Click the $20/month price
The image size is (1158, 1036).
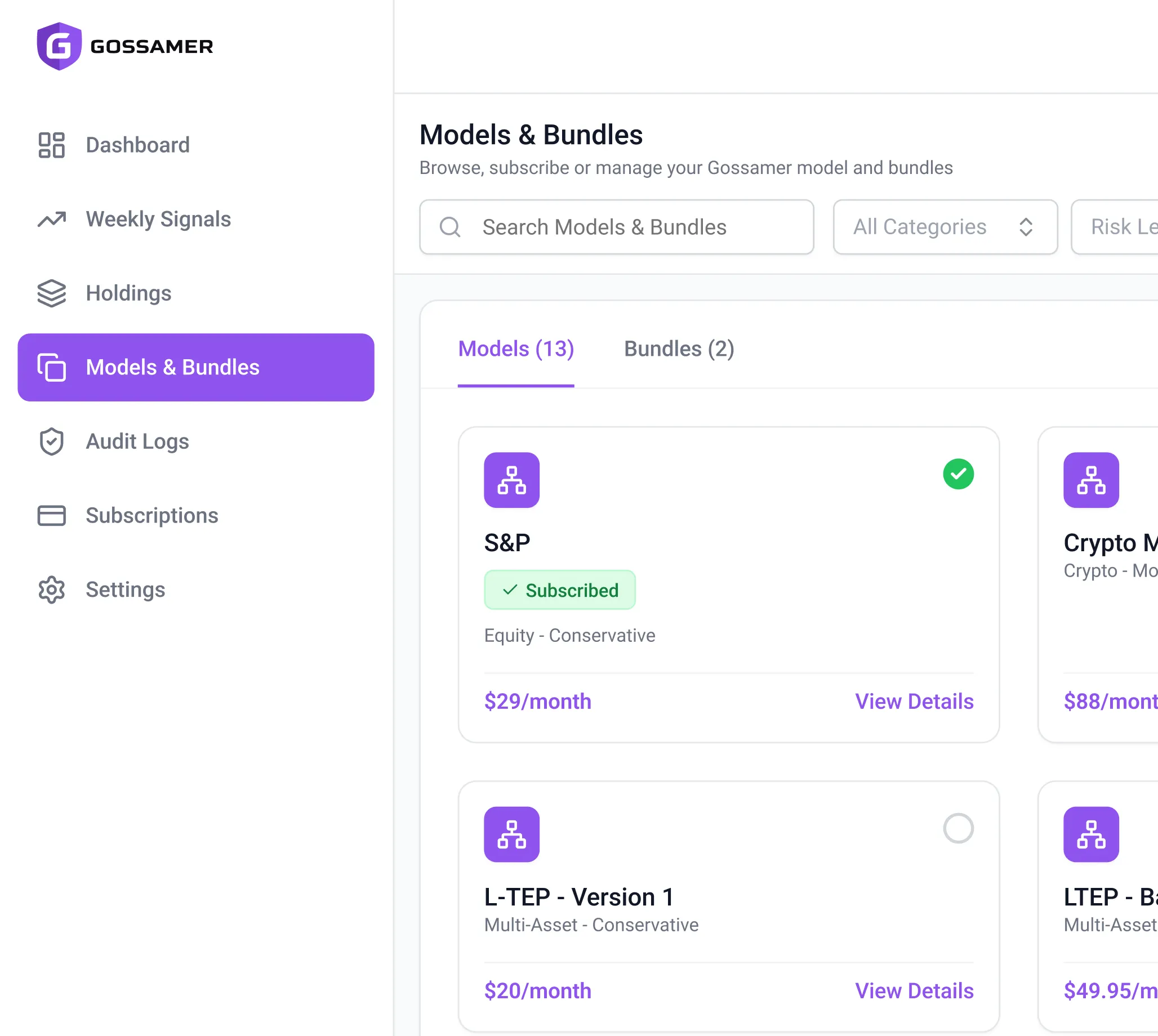[x=537, y=990]
